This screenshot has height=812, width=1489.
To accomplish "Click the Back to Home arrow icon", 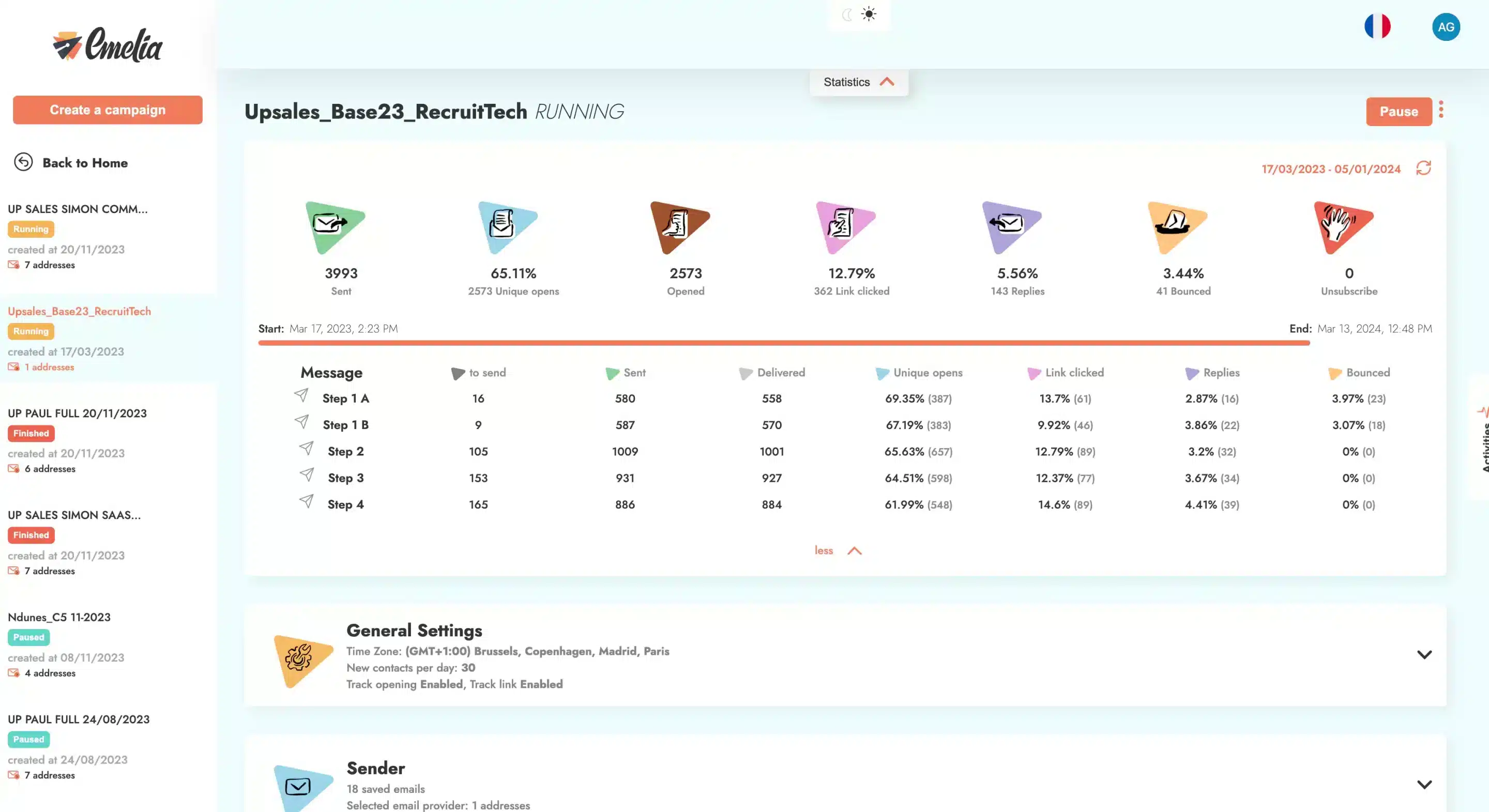I will (x=23, y=162).
